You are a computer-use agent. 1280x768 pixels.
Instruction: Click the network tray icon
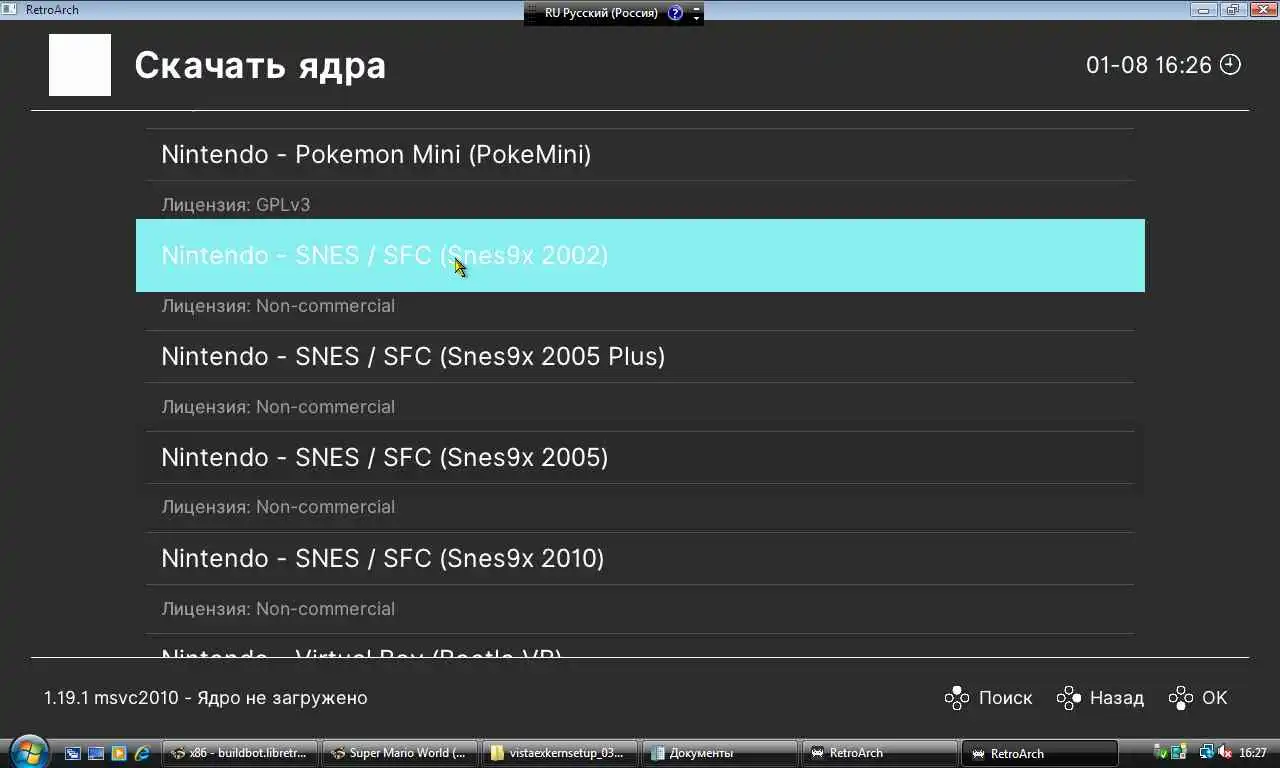[1207, 752]
